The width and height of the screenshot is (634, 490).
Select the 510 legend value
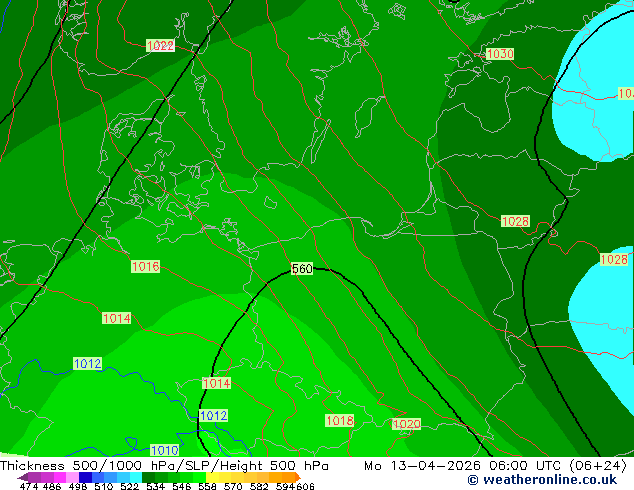click(104, 486)
